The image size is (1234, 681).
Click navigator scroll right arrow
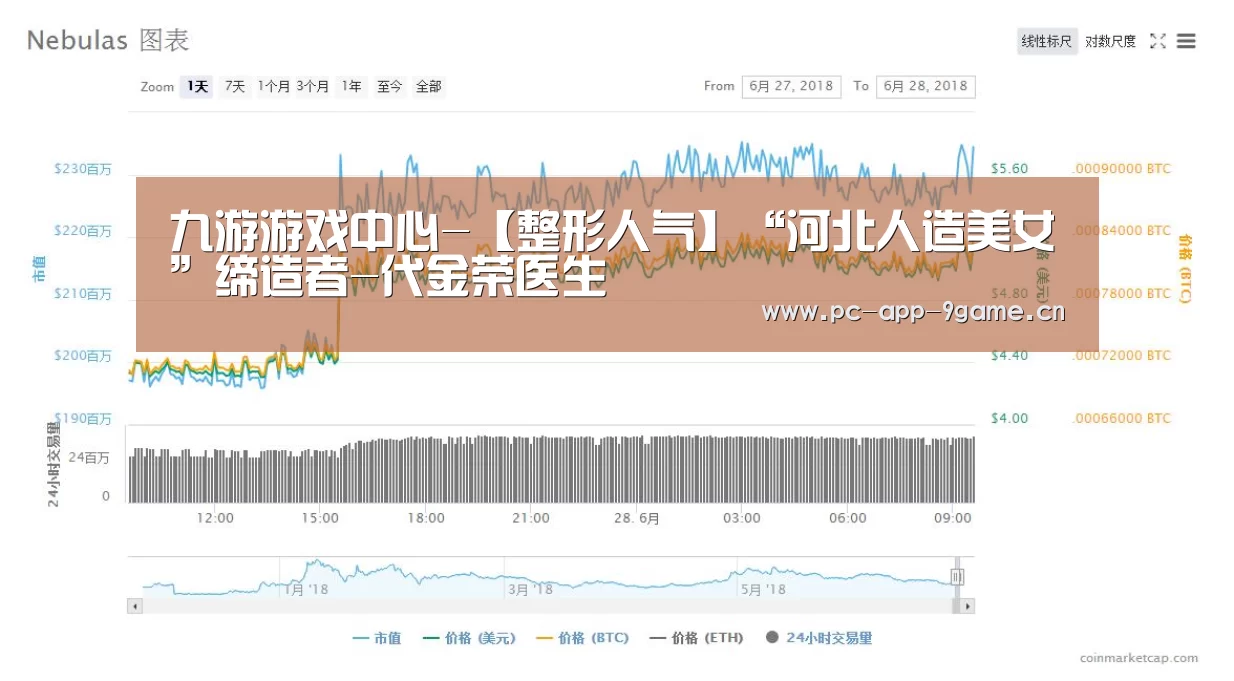coord(968,606)
